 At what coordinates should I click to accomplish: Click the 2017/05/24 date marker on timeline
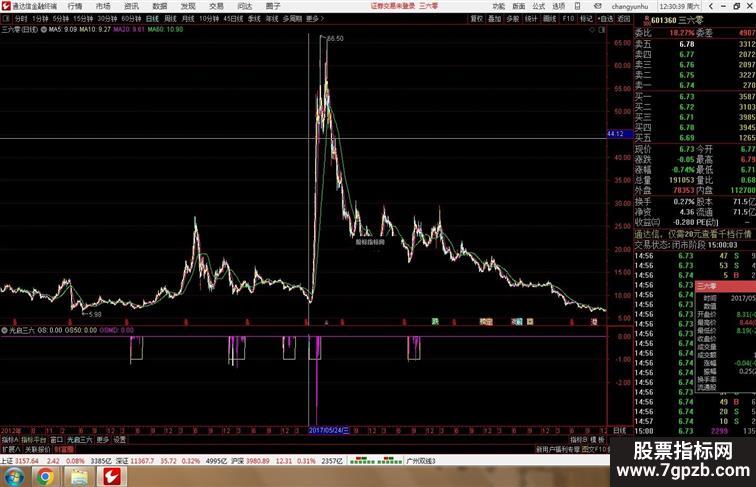tap(329, 430)
